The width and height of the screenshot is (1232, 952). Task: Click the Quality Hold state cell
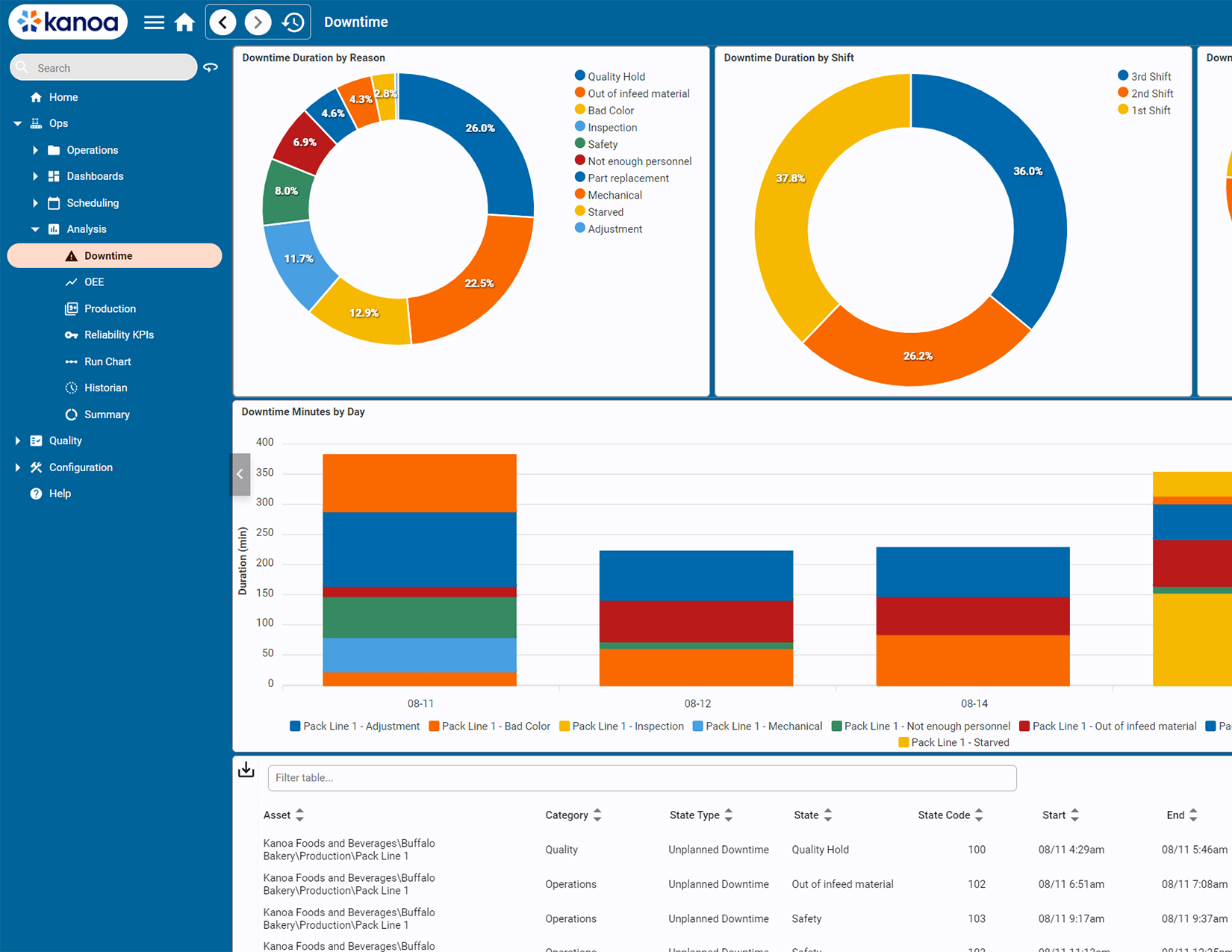pyautogui.click(x=820, y=850)
